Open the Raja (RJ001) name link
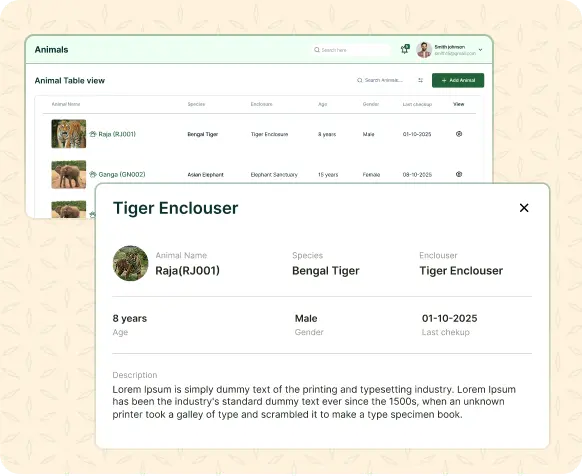Screen dimensions: 582x476 pyautogui.click(x=117, y=134)
